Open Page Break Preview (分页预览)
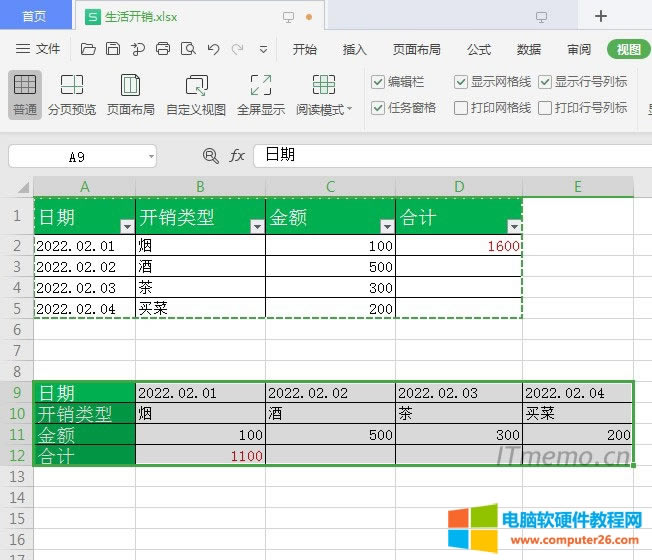Image resolution: width=652 pixels, height=560 pixels. pyautogui.click(x=72, y=94)
